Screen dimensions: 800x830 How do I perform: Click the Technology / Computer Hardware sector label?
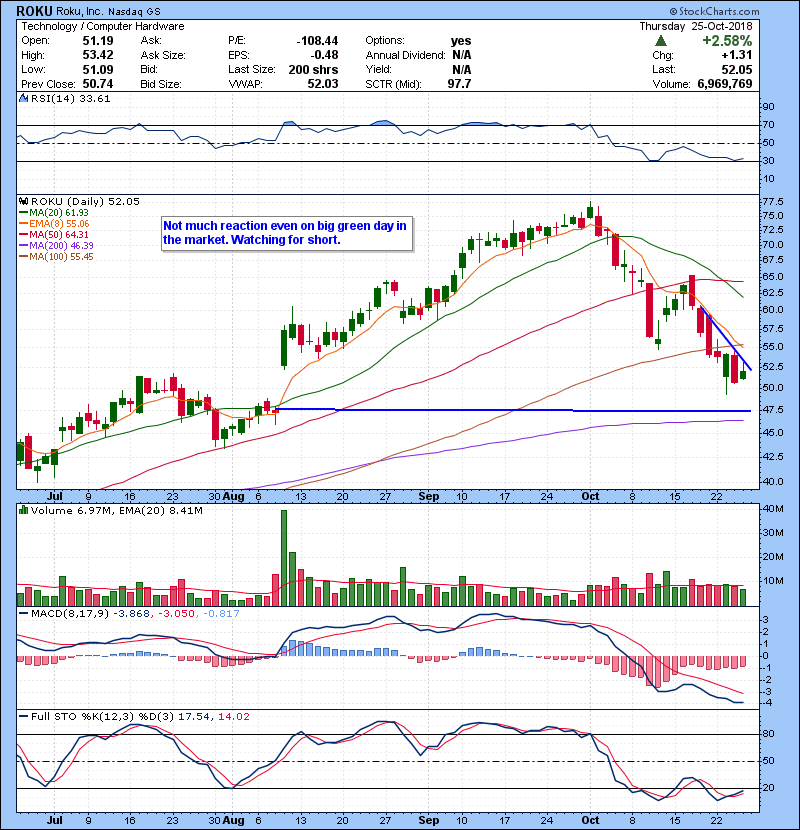click(x=103, y=26)
